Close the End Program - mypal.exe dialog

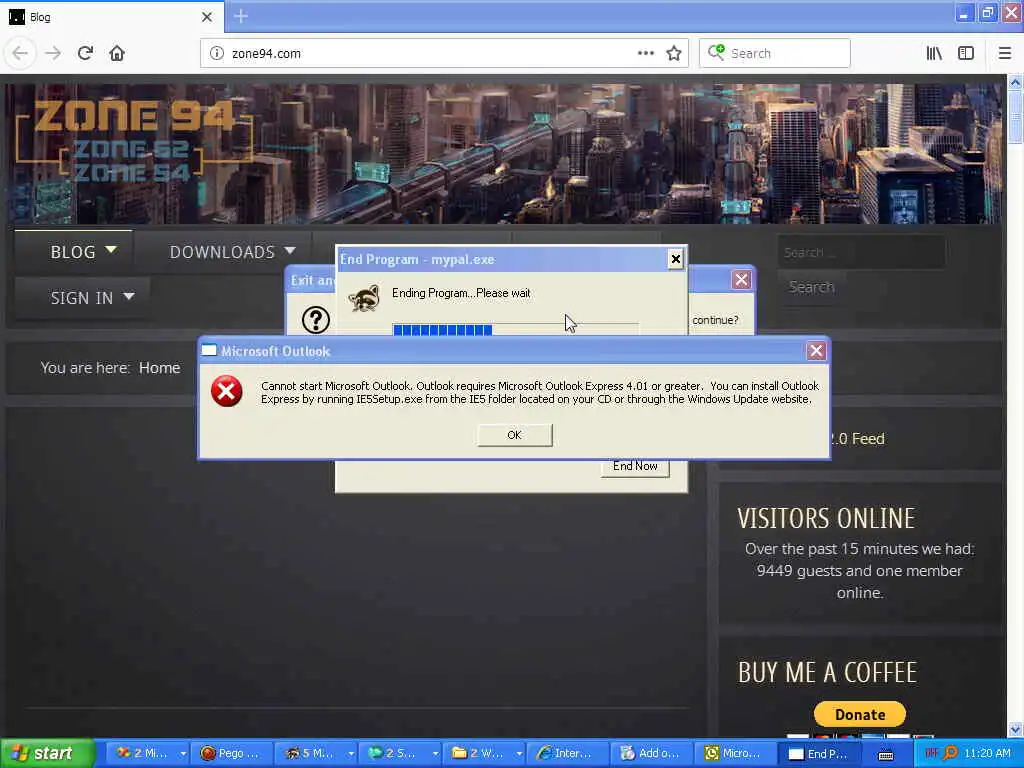pos(675,259)
